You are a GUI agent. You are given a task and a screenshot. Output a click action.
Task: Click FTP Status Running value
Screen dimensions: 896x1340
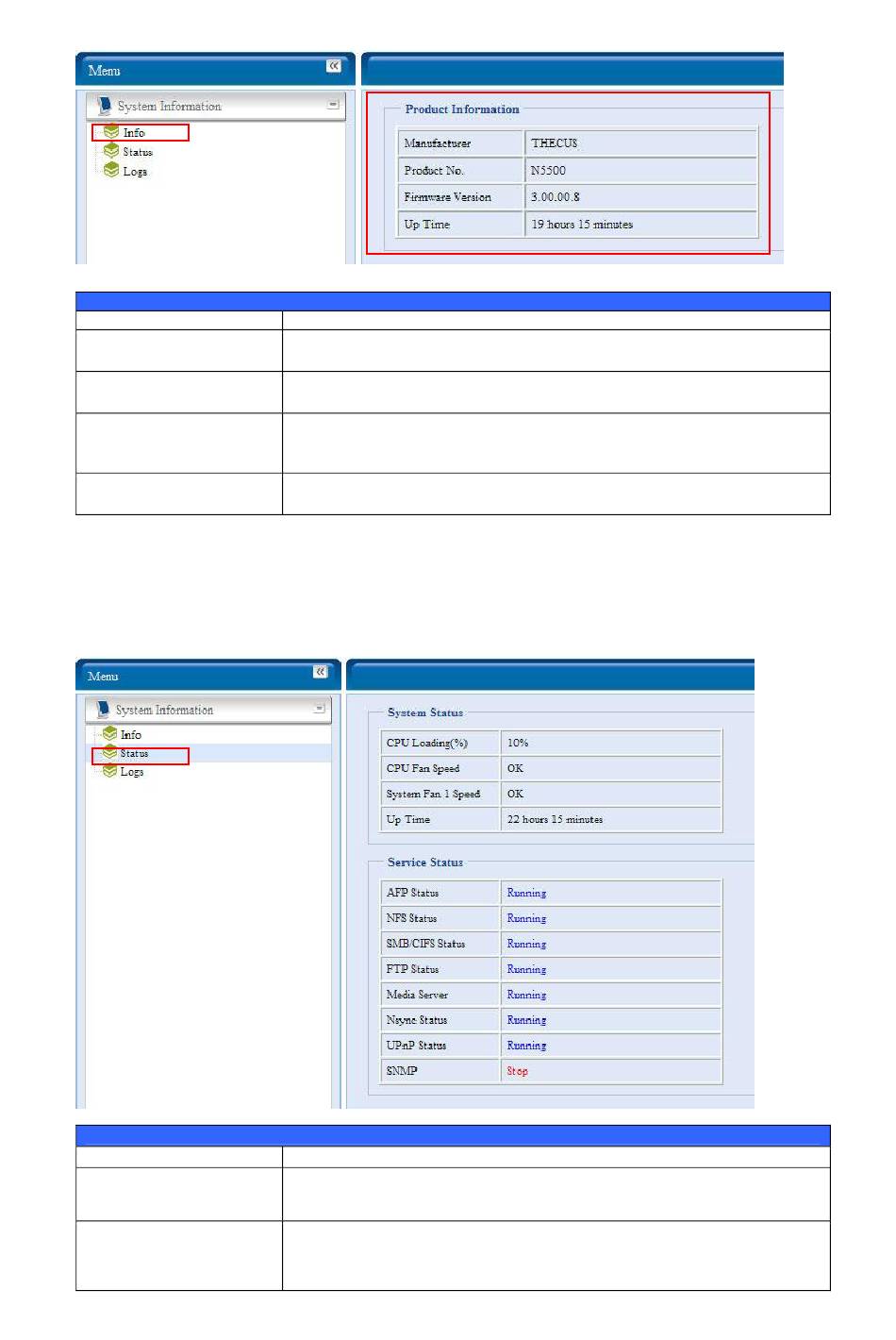point(526,969)
